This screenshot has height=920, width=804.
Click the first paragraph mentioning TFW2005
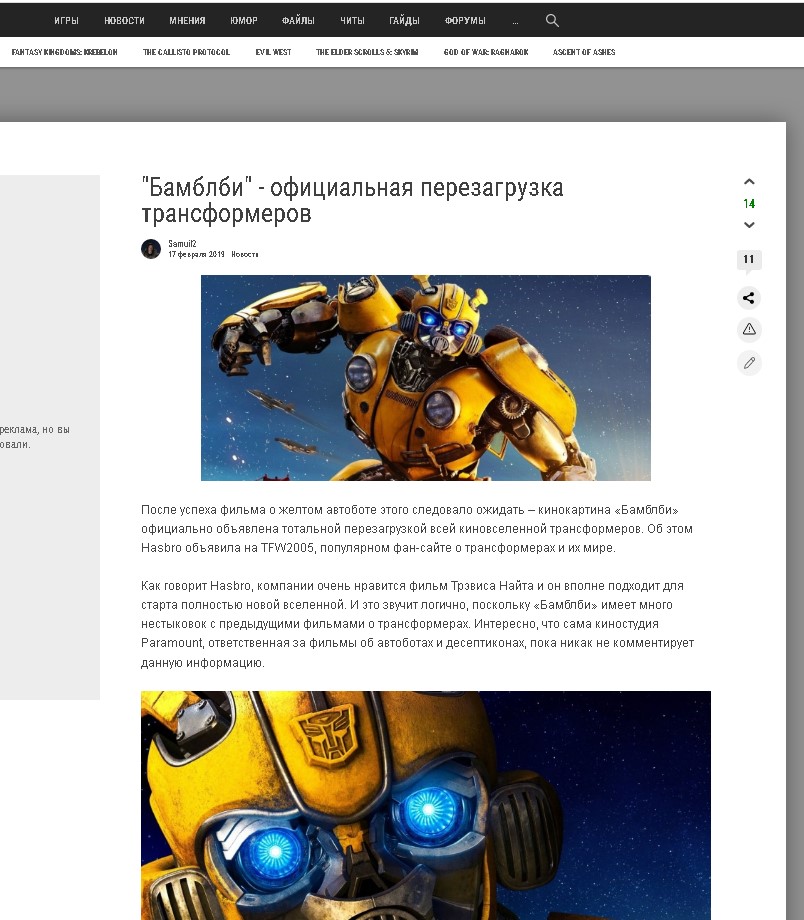click(x=417, y=529)
